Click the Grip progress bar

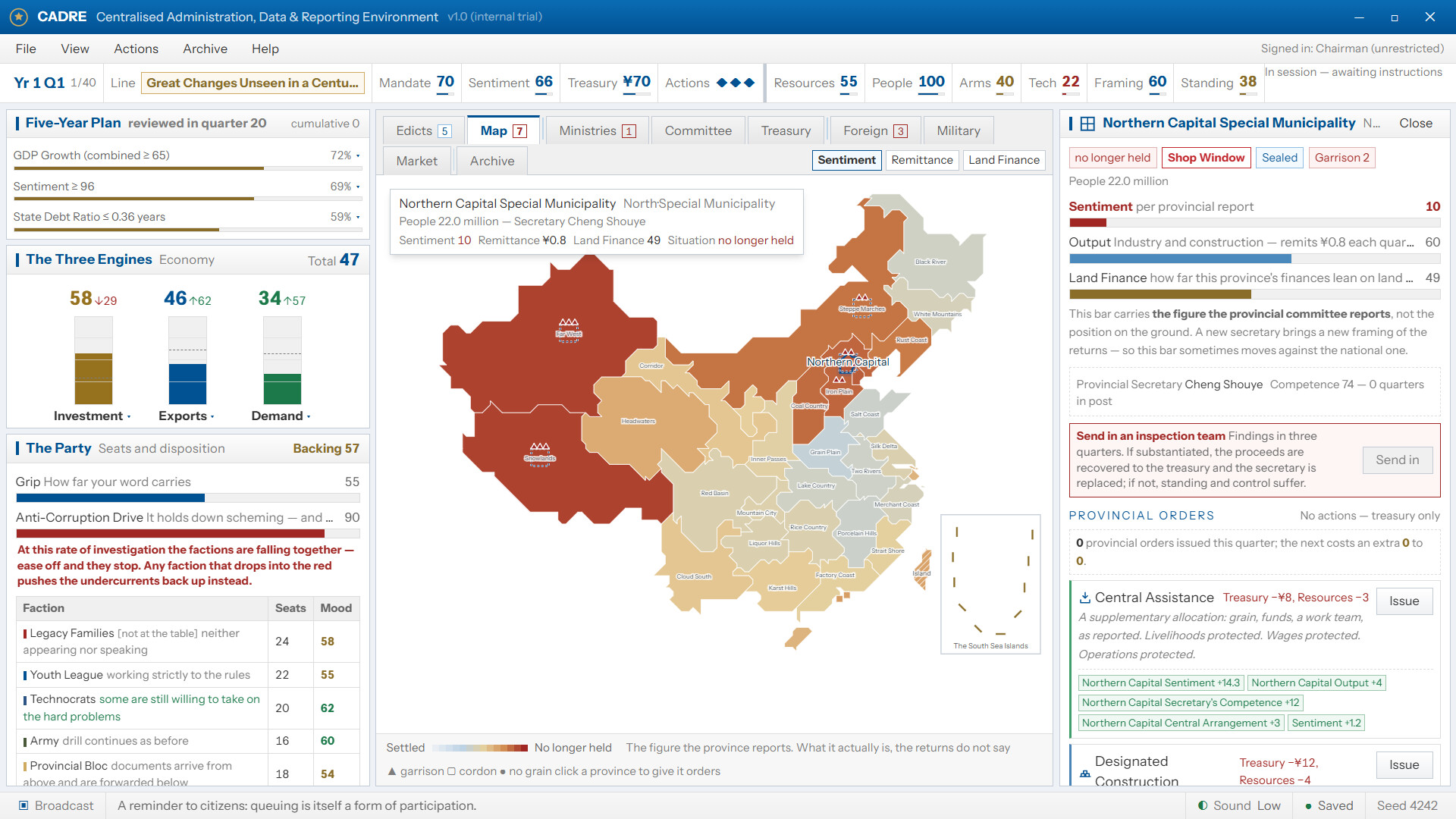(x=188, y=498)
